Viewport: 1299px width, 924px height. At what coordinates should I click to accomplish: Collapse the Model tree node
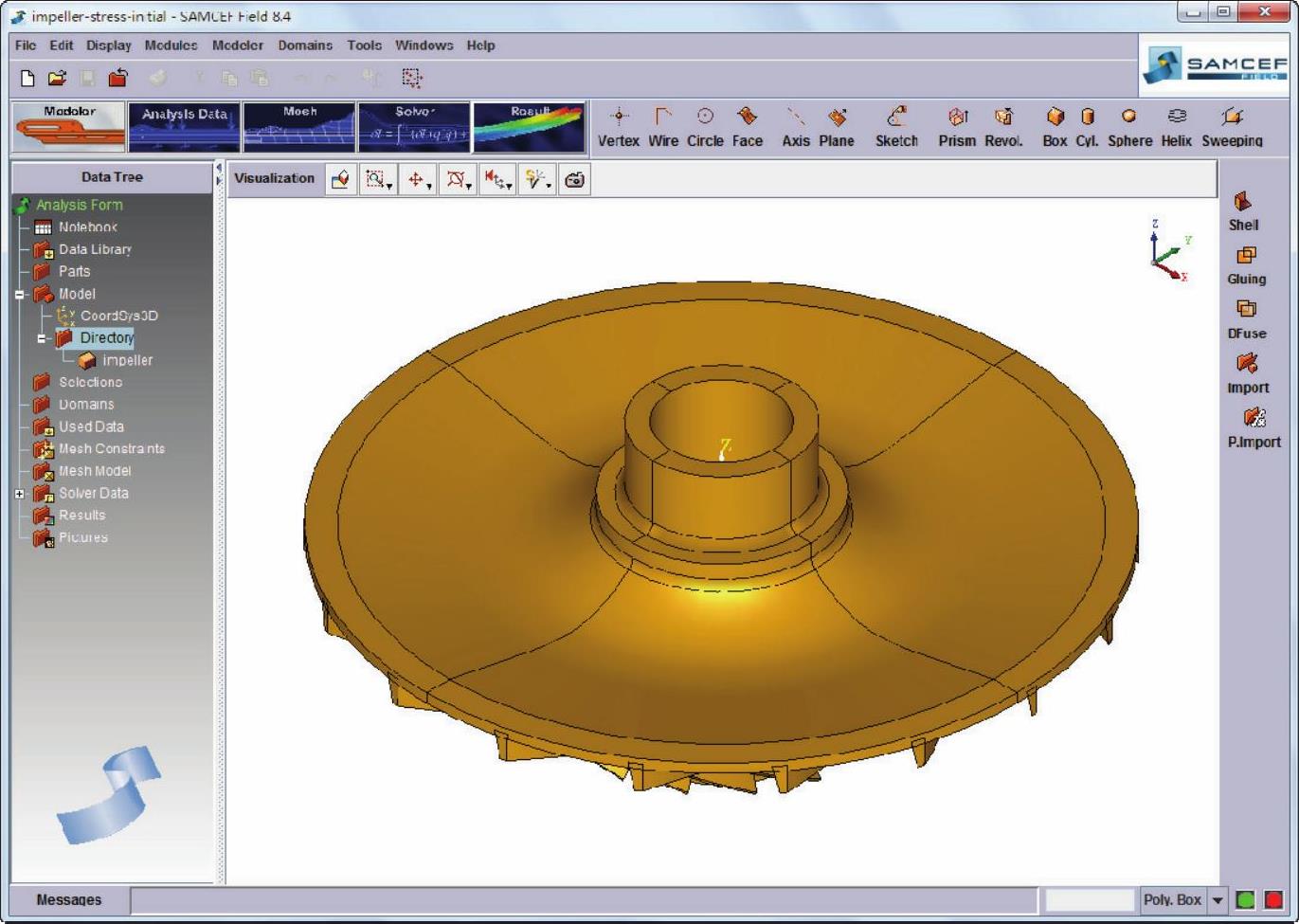19,295
